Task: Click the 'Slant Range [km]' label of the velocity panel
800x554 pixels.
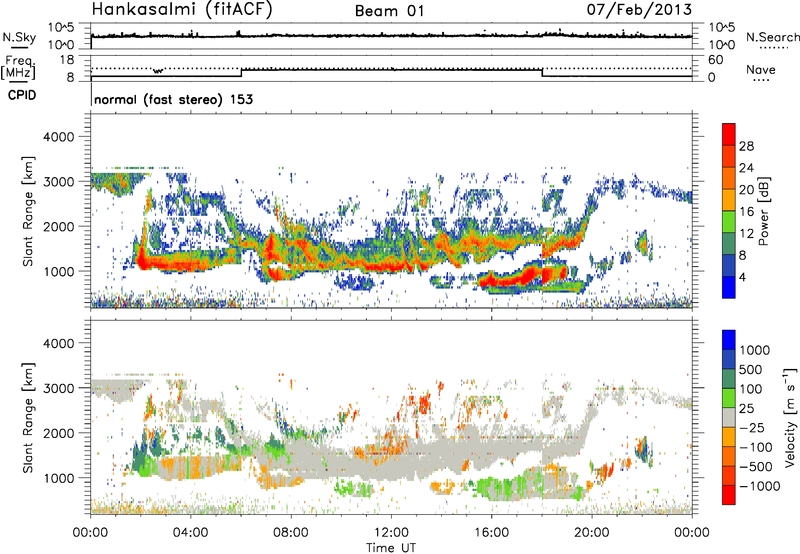Action: [28, 417]
